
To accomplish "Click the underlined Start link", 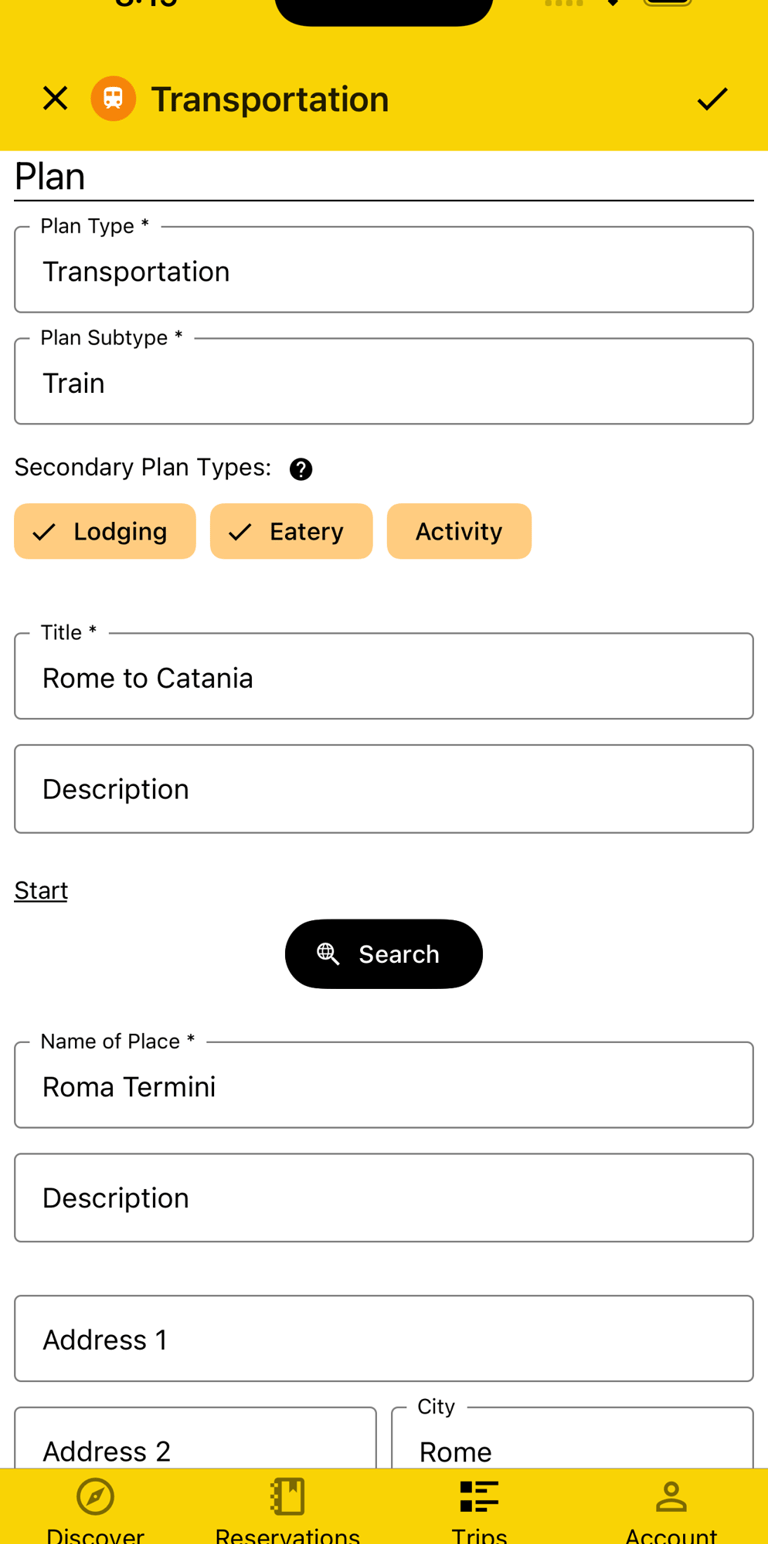I will pos(40,890).
